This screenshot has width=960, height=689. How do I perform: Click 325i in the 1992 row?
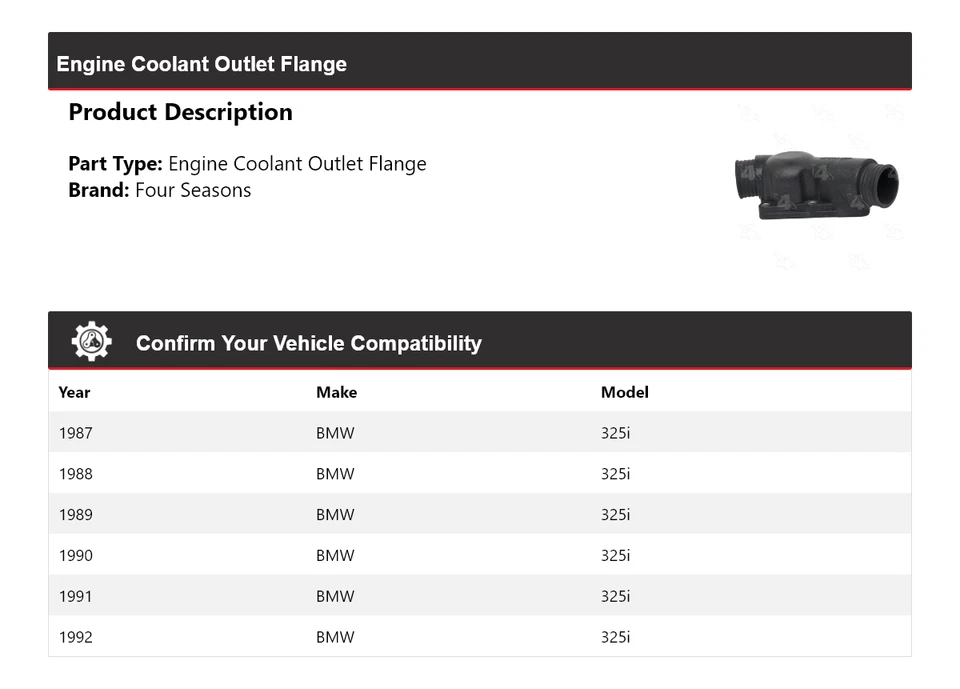point(615,637)
